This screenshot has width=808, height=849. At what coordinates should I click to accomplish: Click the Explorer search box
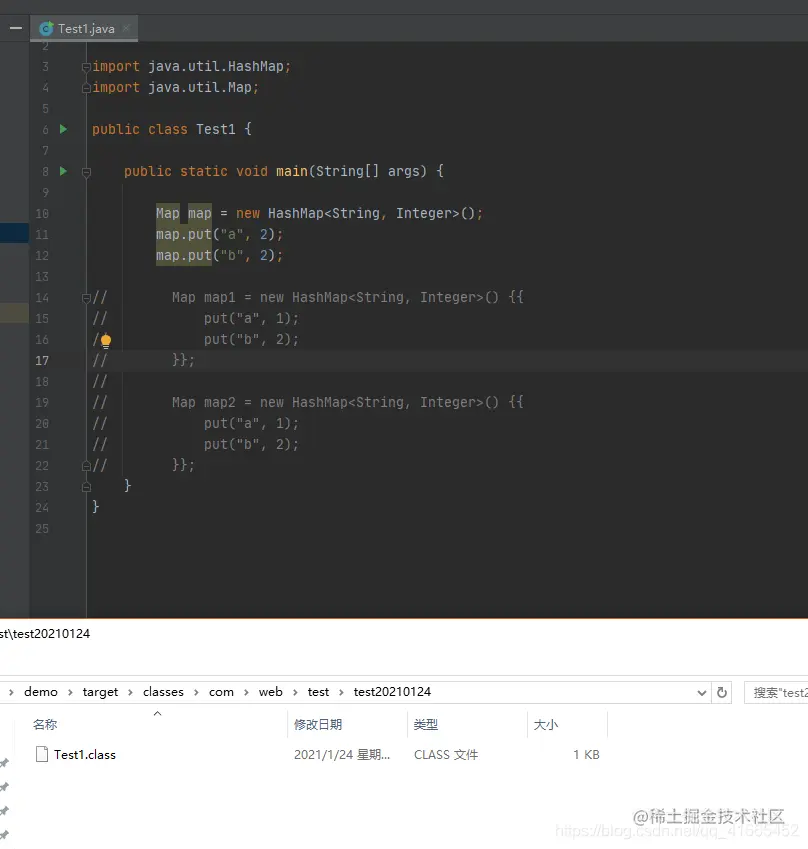[776, 693]
